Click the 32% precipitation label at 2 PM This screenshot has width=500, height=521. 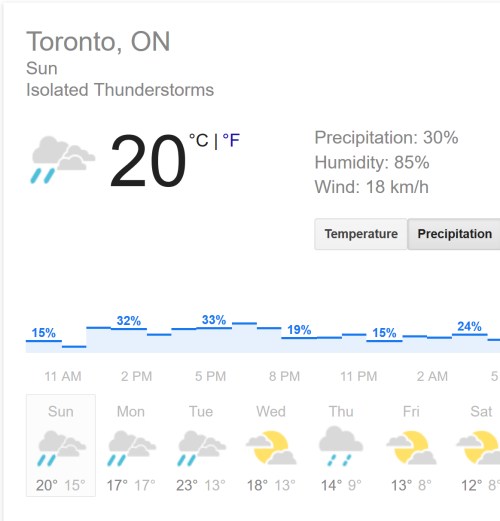click(x=129, y=321)
